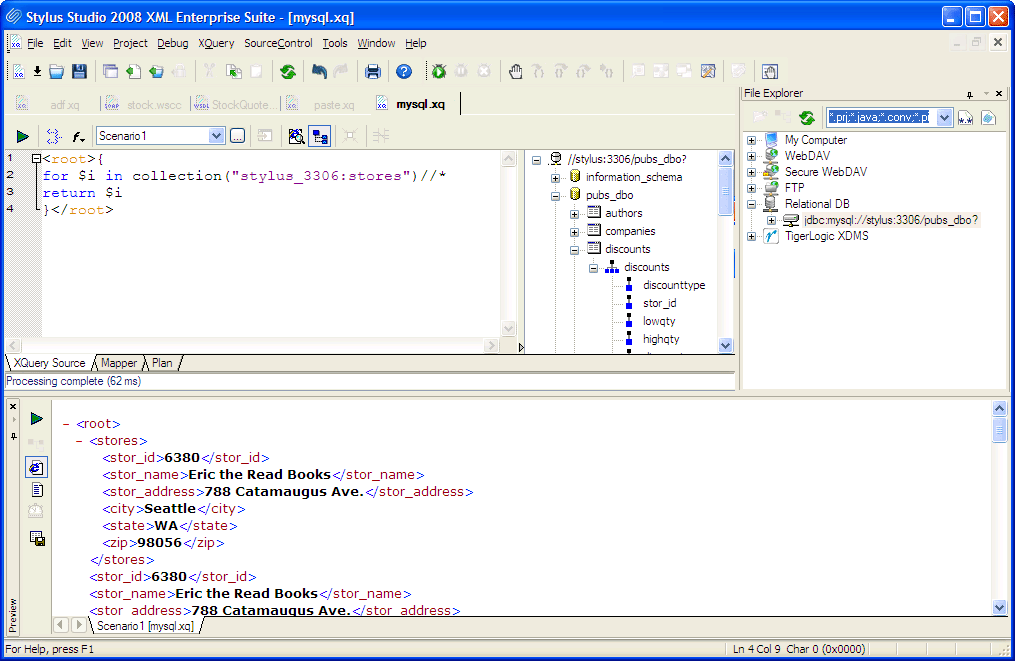Open the file filter dropdown in File Explorer

pos(944,117)
